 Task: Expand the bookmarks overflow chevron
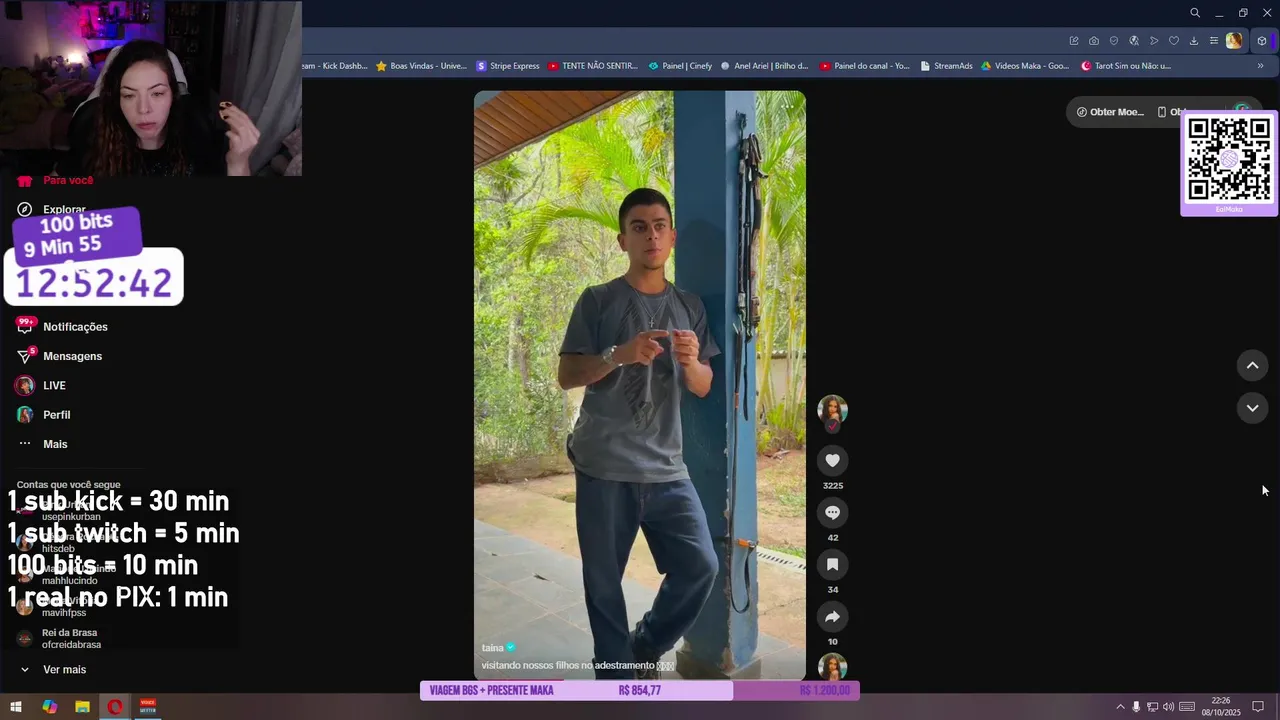click(1260, 66)
